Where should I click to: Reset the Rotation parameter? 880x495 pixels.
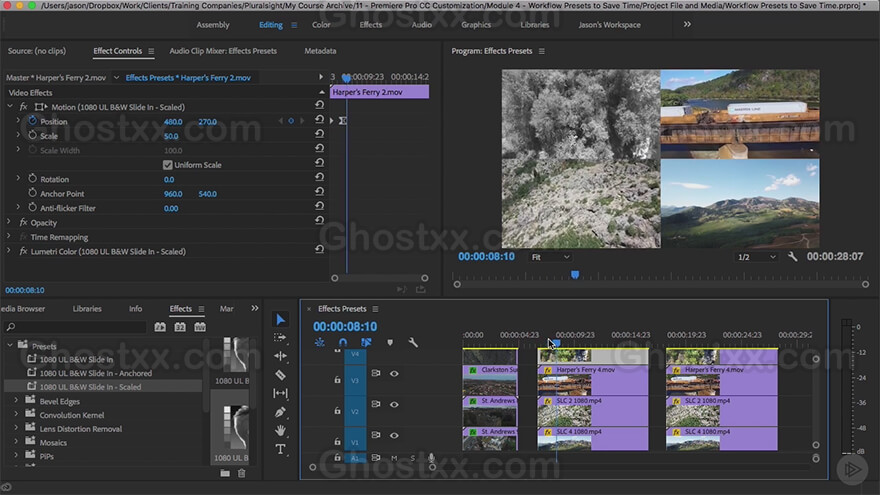[319, 177]
